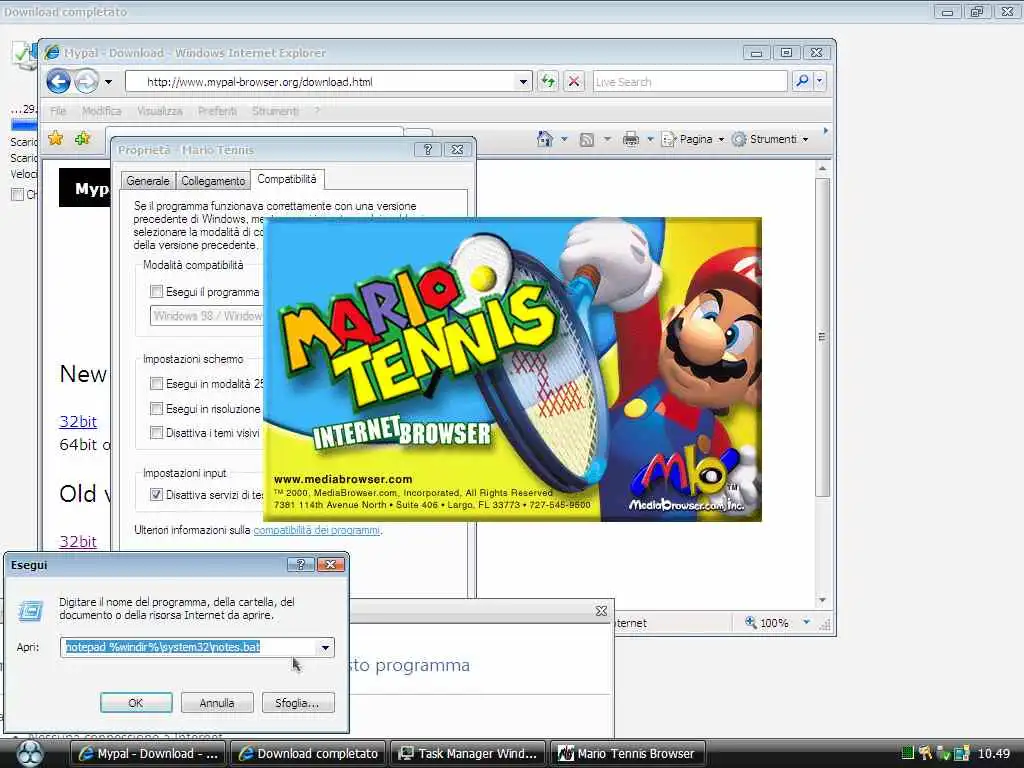Click the Favorites star icon
The width and height of the screenshot is (1024, 768).
pyautogui.click(x=56, y=138)
